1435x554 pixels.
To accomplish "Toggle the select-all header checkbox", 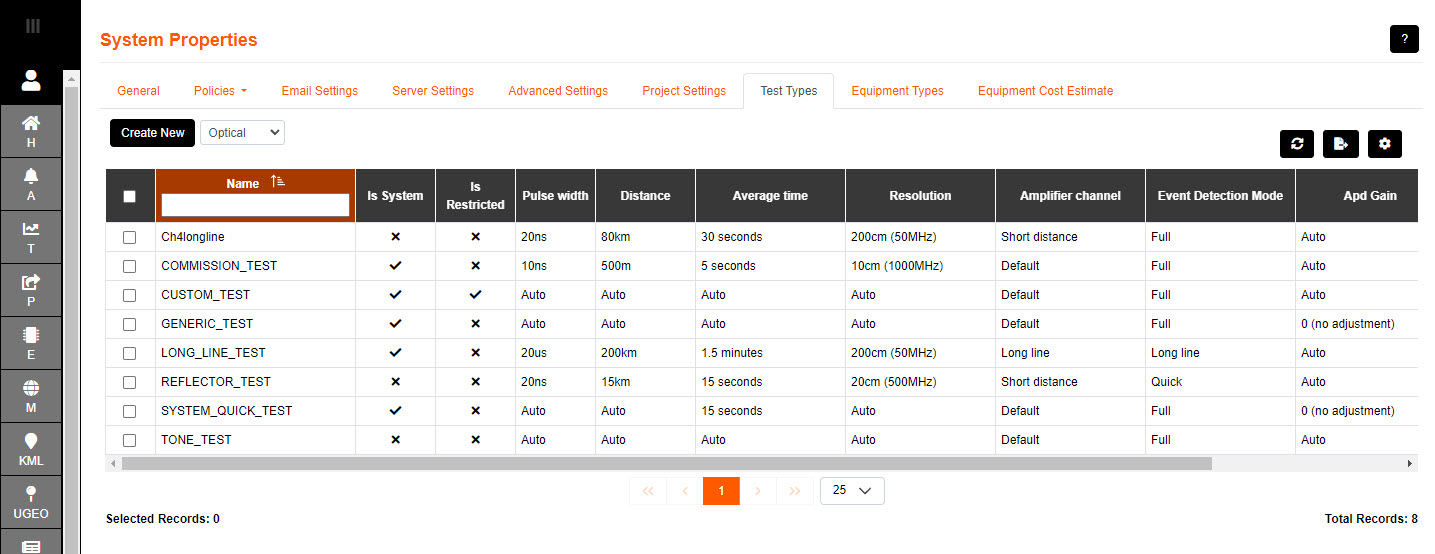I will pyautogui.click(x=129, y=197).
